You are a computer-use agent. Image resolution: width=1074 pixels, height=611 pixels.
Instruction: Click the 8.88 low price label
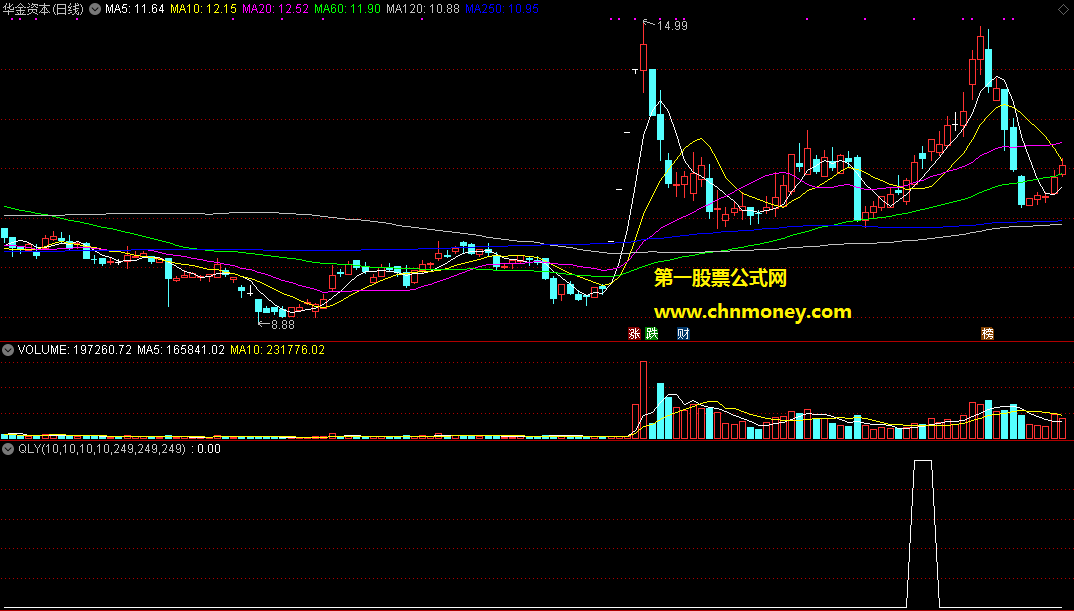pyautogui.click(x=282, y=325)
